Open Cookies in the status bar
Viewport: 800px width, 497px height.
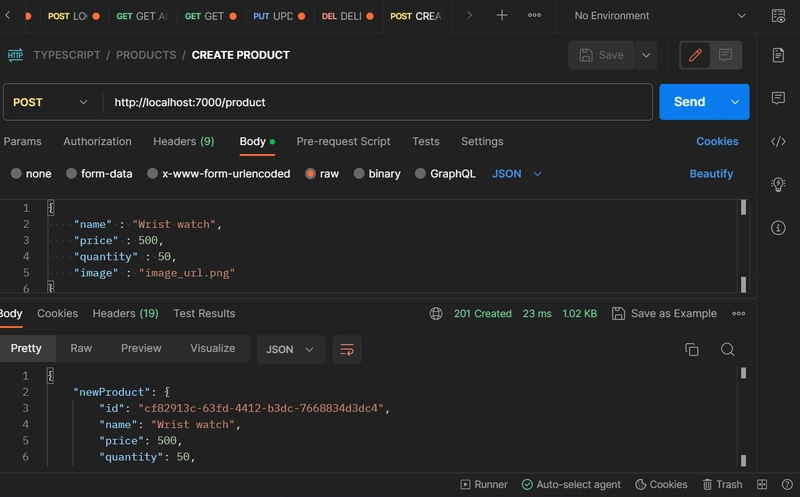point(661,484)
